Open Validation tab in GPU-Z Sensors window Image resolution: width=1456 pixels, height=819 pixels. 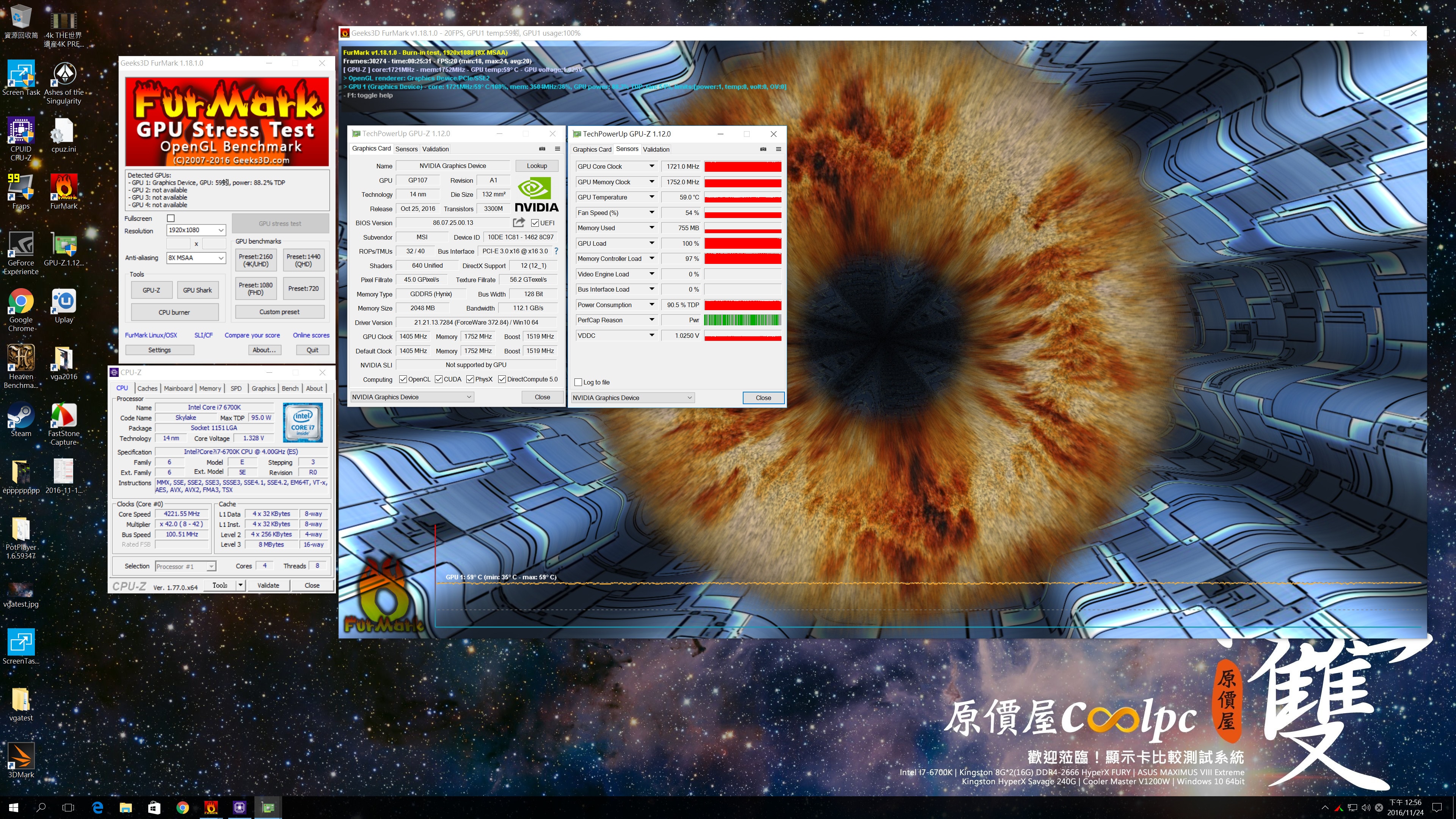click(656, 149)
